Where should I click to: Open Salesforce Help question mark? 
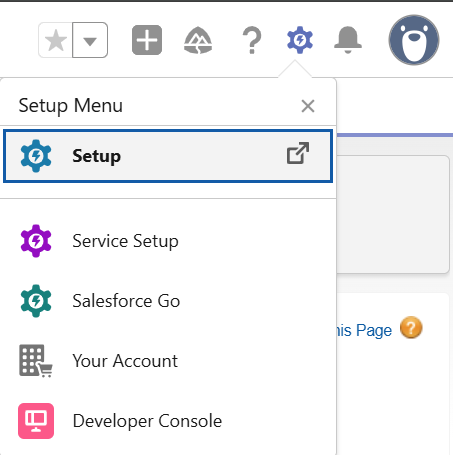pos(252,40)
